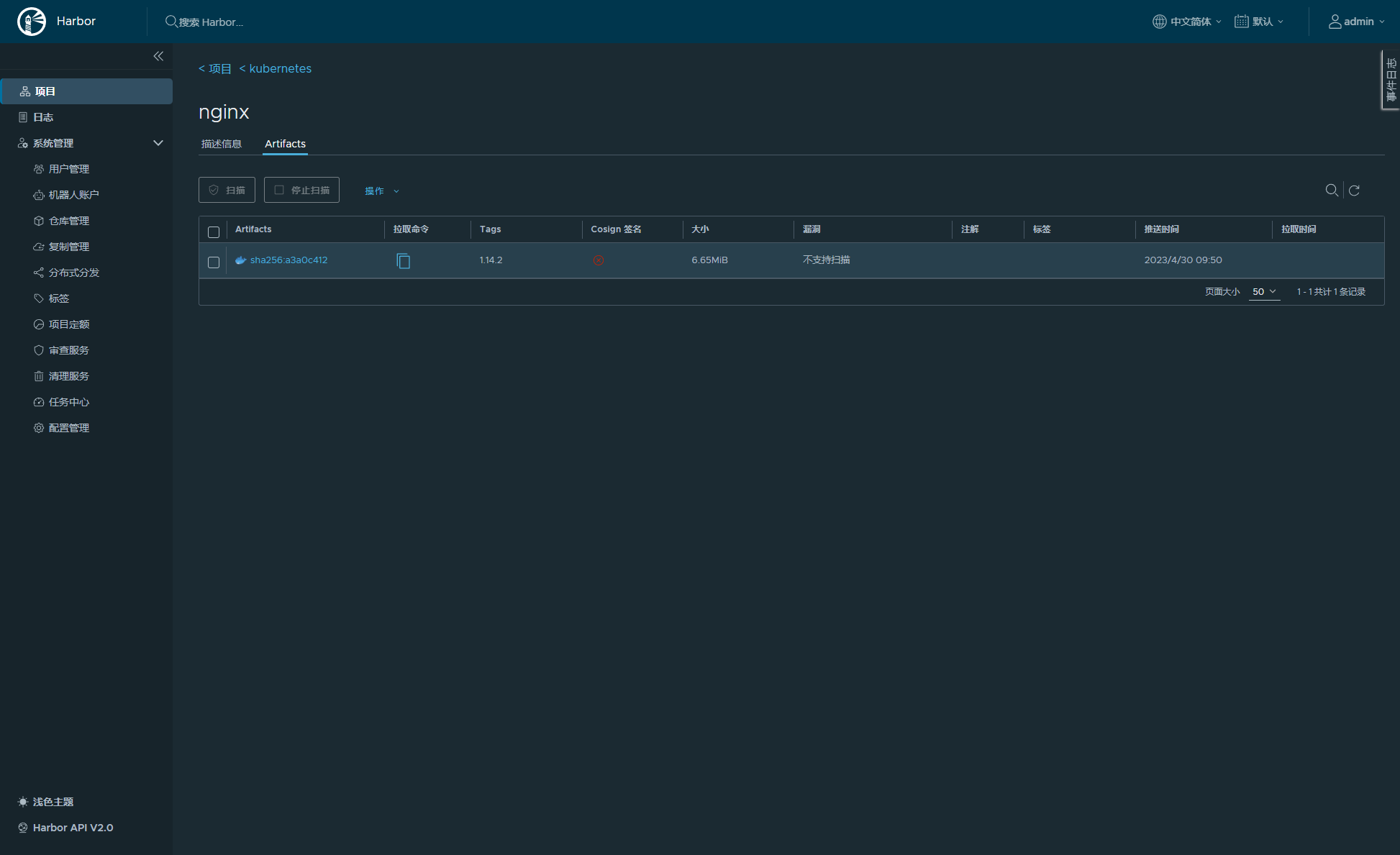Open the event log side panel tab
The image size is (1400, 855).
click(1391, 80)
